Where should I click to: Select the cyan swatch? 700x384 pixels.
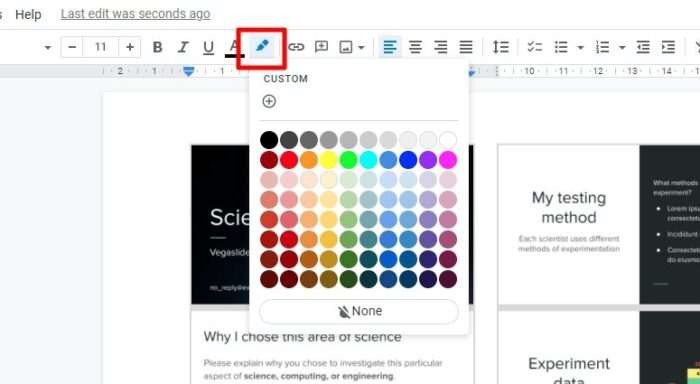[x=368, y=160]
